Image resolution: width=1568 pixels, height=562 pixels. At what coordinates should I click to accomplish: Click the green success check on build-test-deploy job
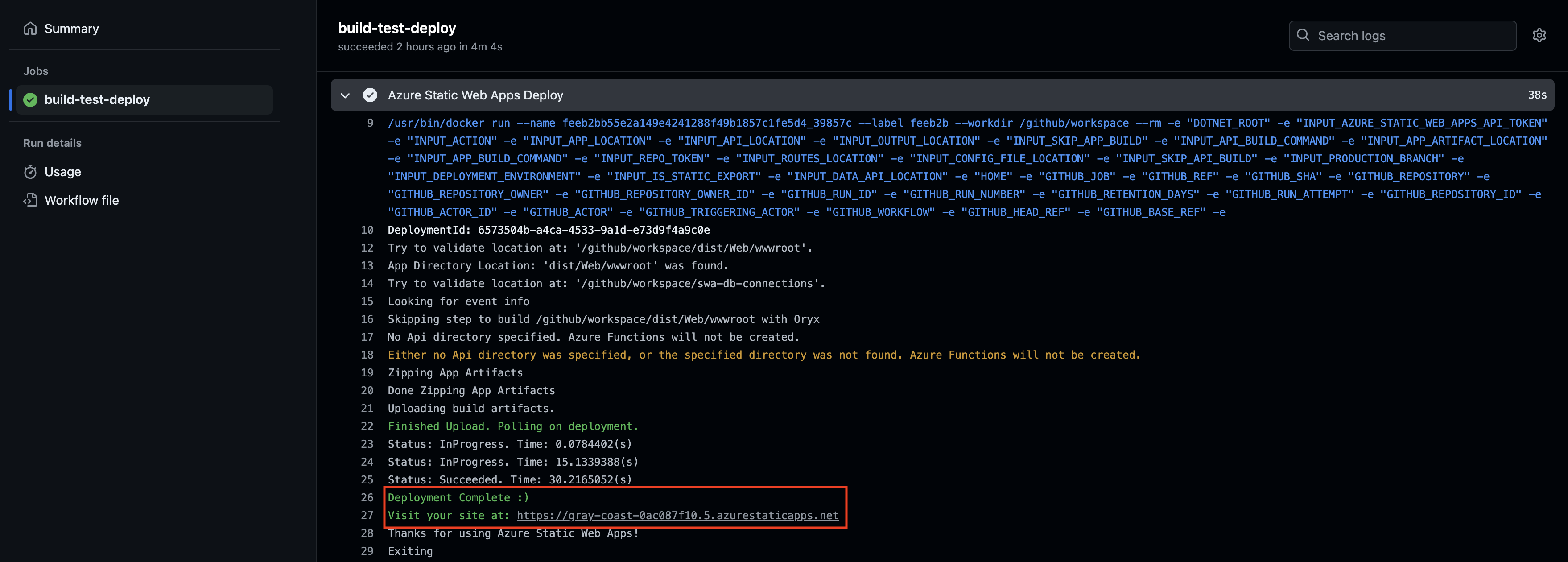[30, 100]
